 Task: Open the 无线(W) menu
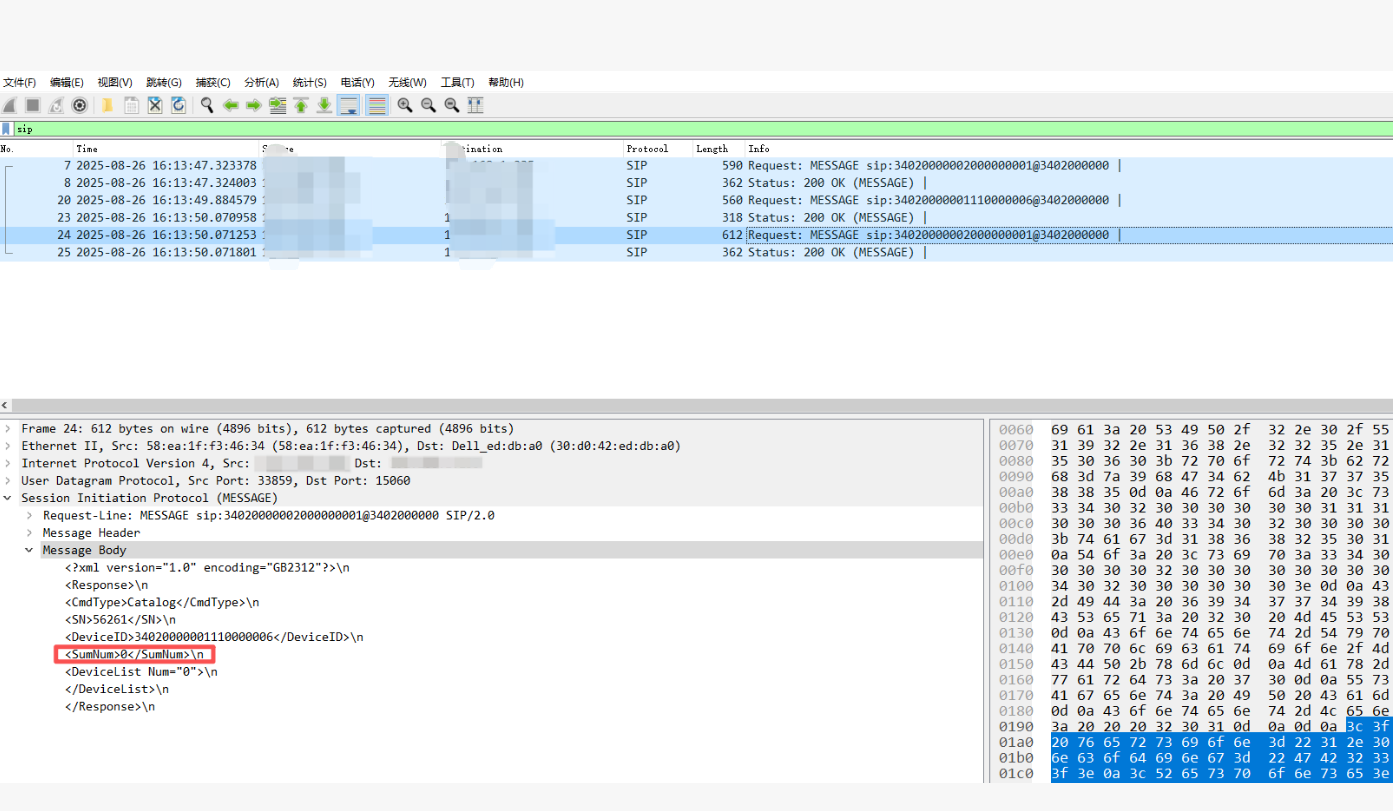[408, 82]
